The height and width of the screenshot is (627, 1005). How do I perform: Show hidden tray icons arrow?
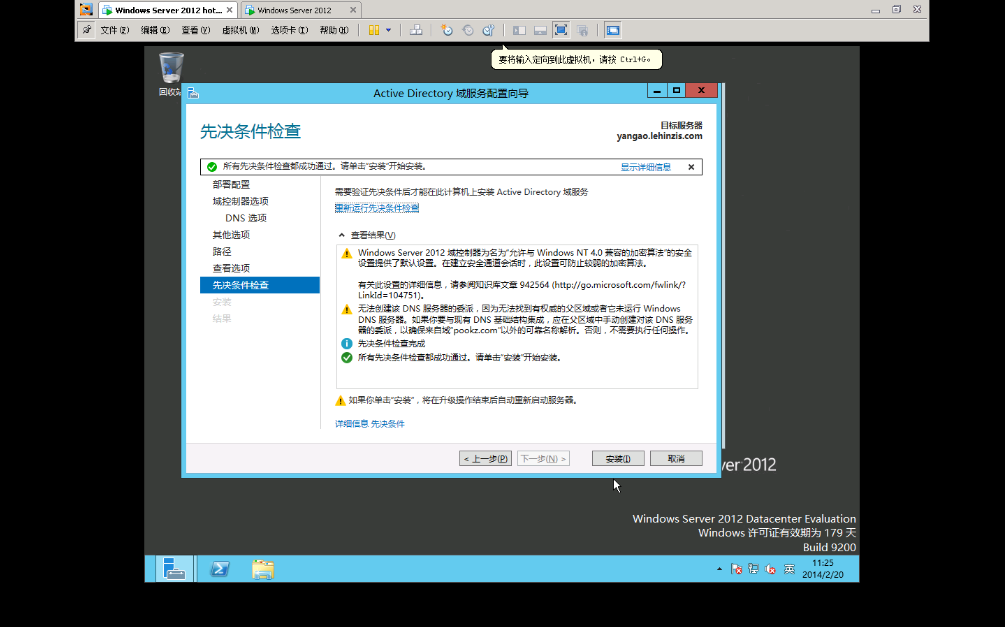click(719, 569)
